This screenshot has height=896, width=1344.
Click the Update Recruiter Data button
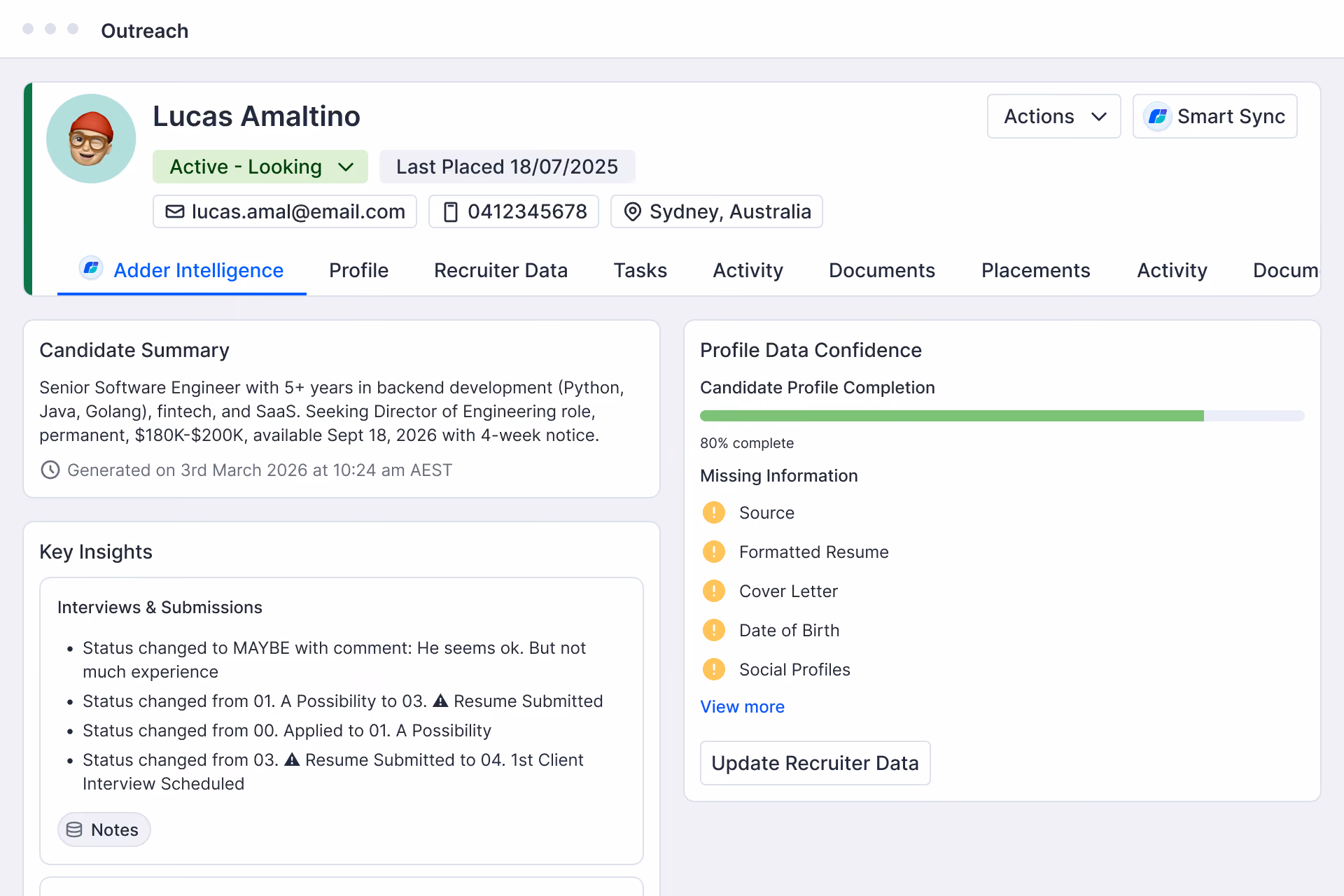tap(815, 763)
